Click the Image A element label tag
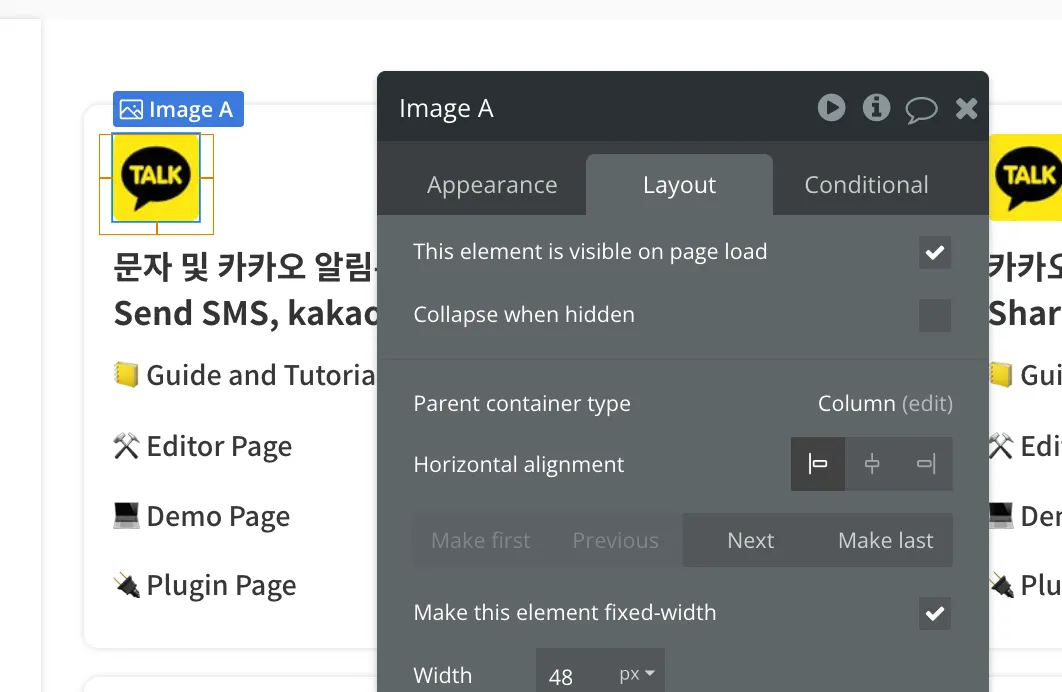Screen dimensions: 1062x692 point(178,109)
